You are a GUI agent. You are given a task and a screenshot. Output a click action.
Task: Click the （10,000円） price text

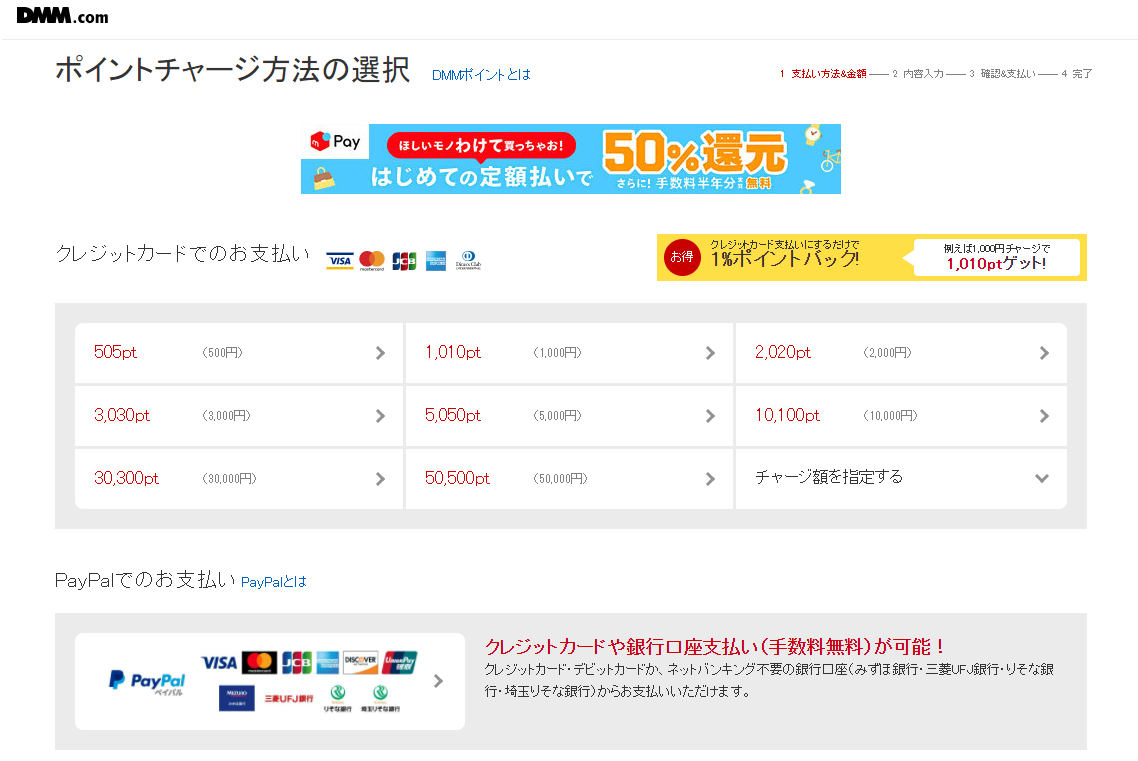click(891, 416)
